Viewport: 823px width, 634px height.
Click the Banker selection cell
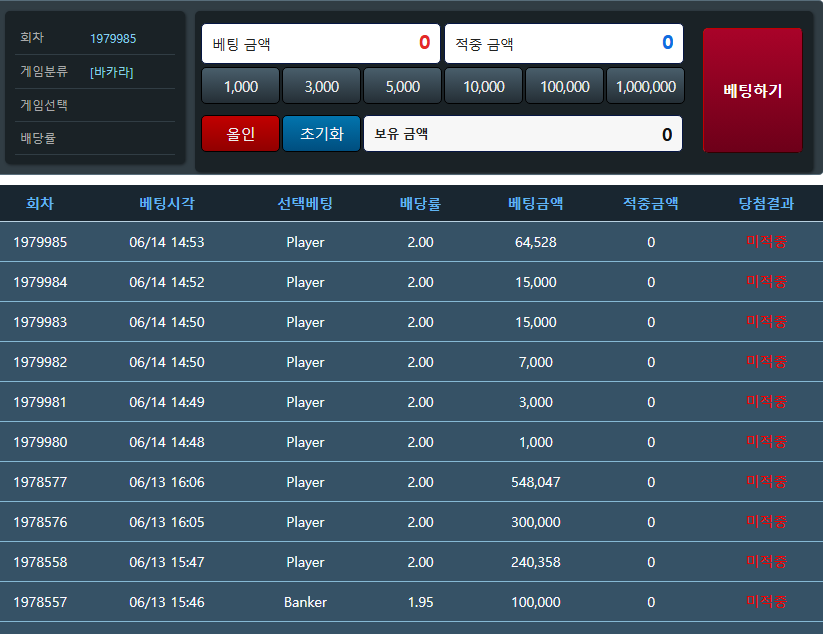click(x=305, y=602)
